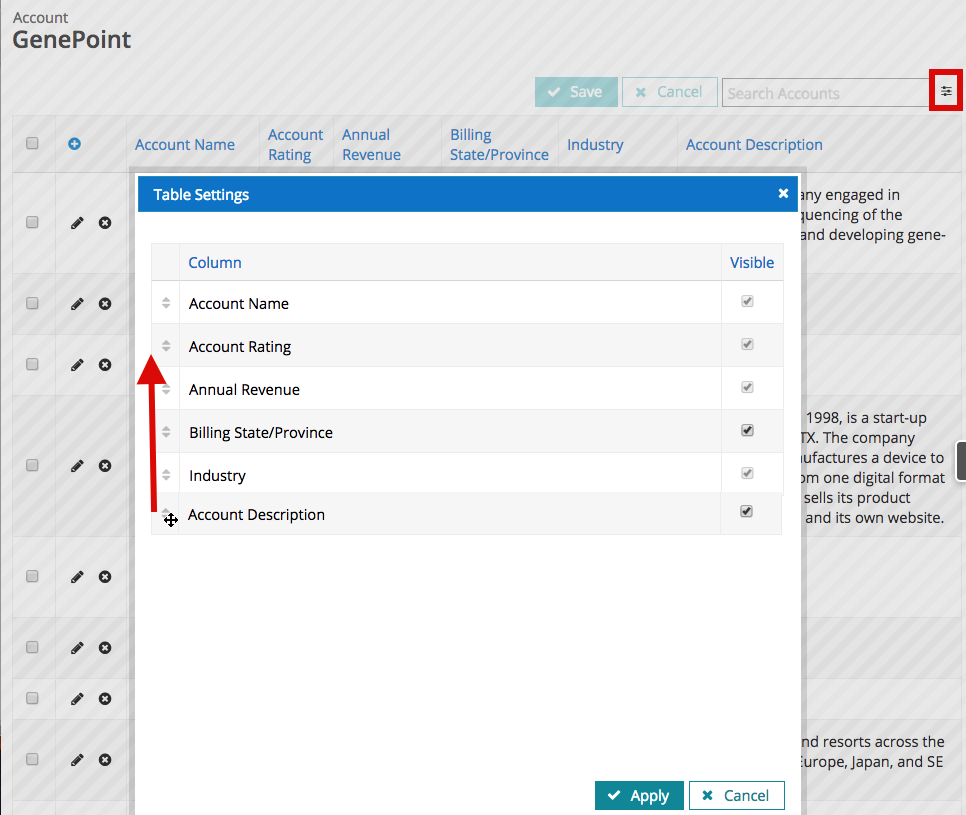Open table settings sliders icon
This screenshot has height=815, width=966.
tap(946, 92)
